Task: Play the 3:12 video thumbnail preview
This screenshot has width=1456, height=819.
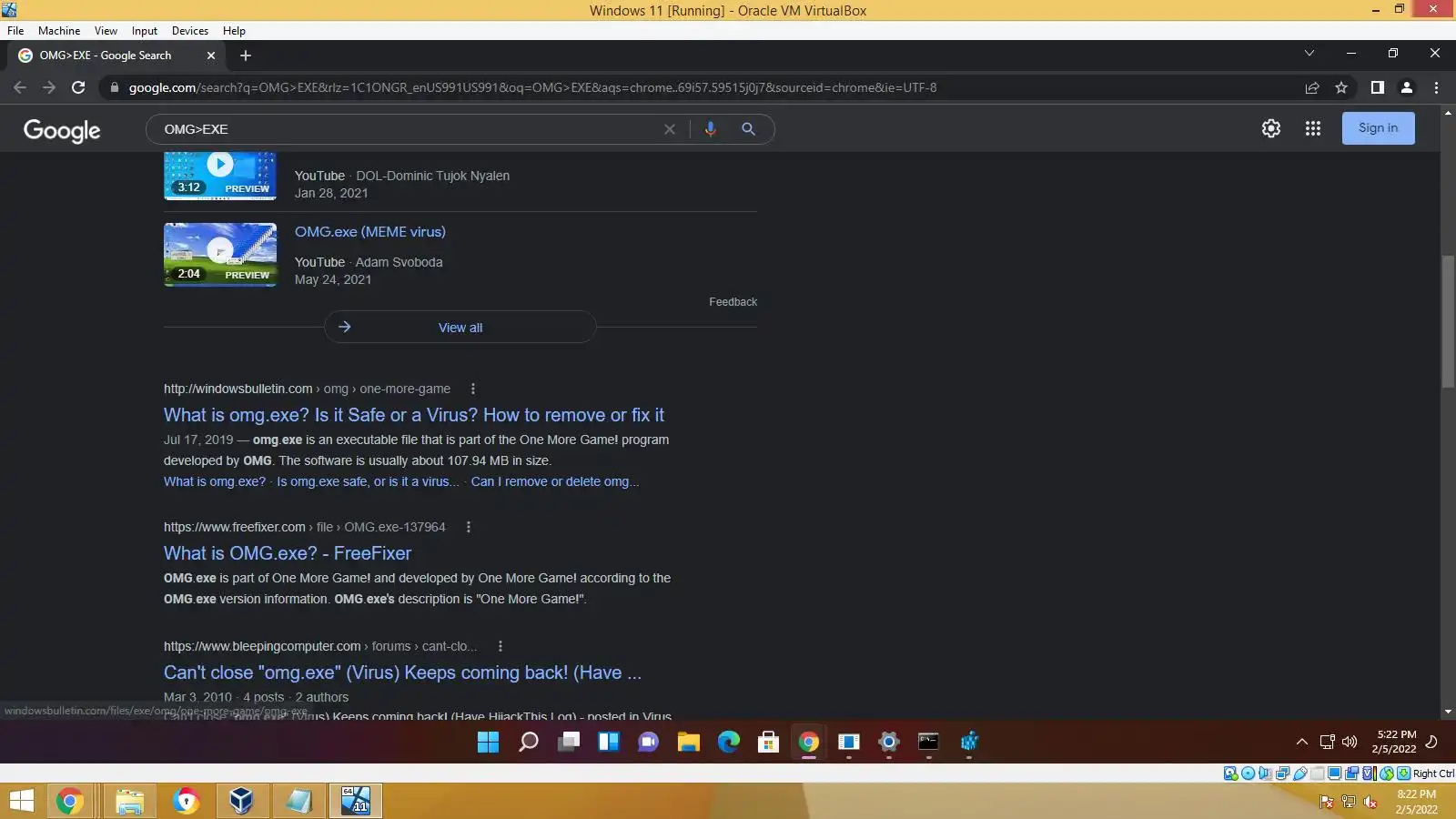Action: (x=220, y=176)
